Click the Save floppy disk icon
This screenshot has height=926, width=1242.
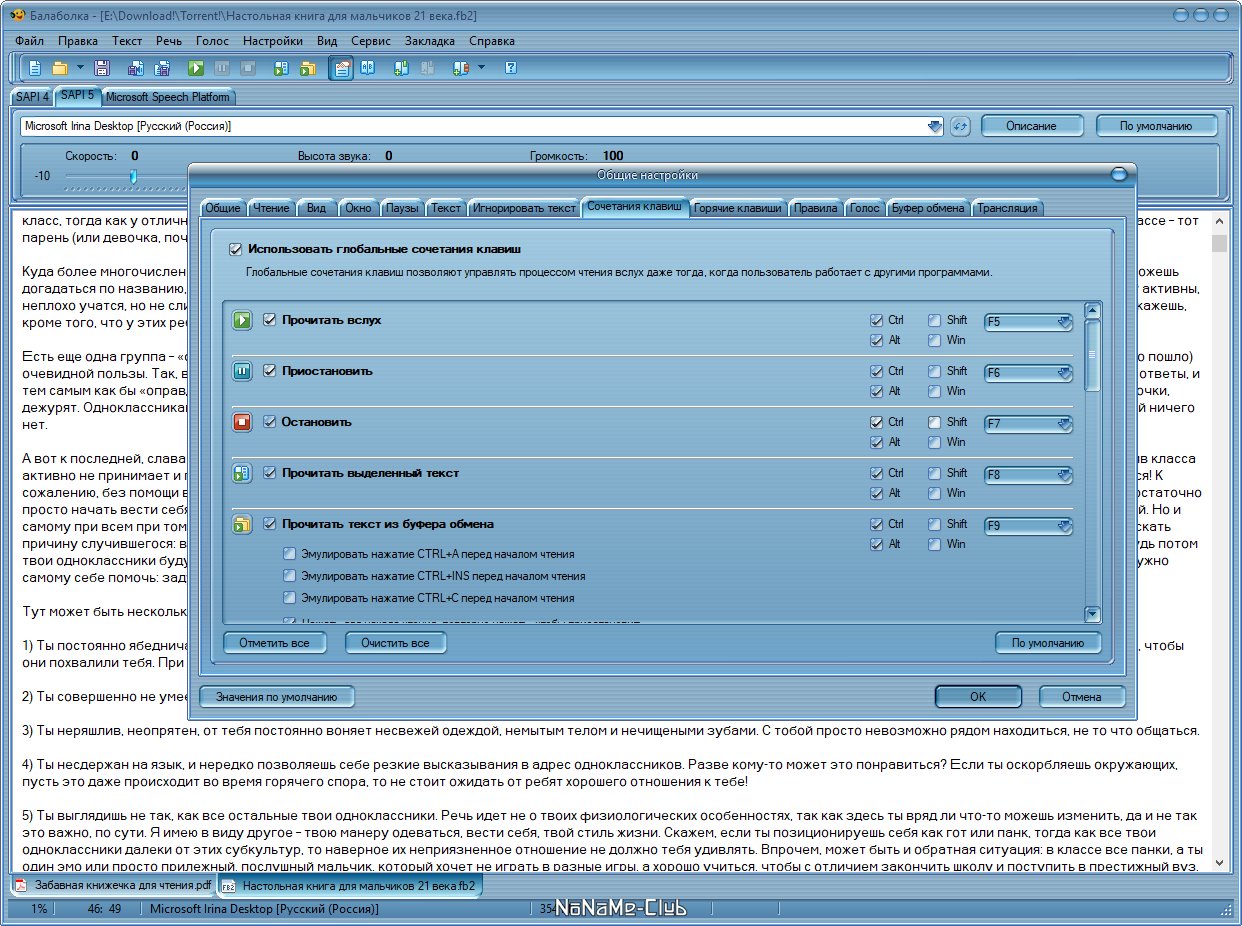[x=101, y=68]
